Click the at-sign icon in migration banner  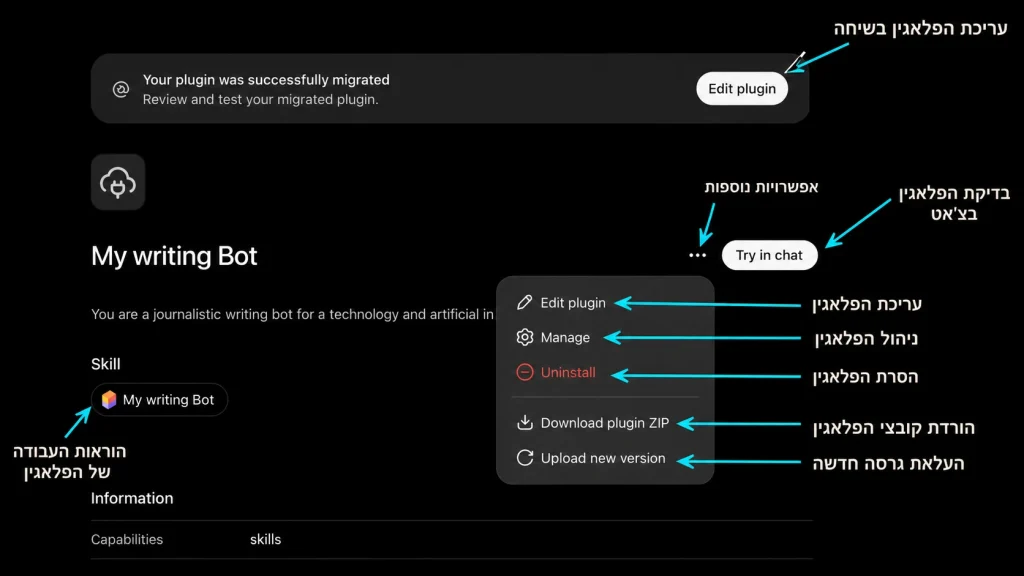121,89
